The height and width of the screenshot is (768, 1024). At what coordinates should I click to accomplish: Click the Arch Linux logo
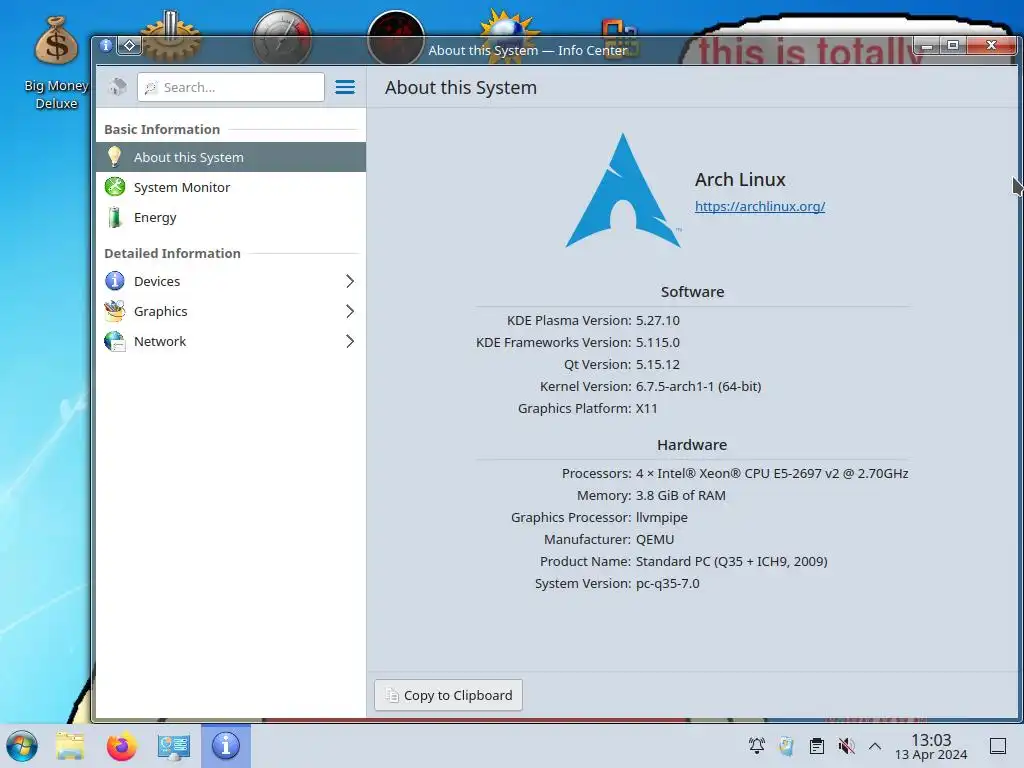(x=623, y=191)
